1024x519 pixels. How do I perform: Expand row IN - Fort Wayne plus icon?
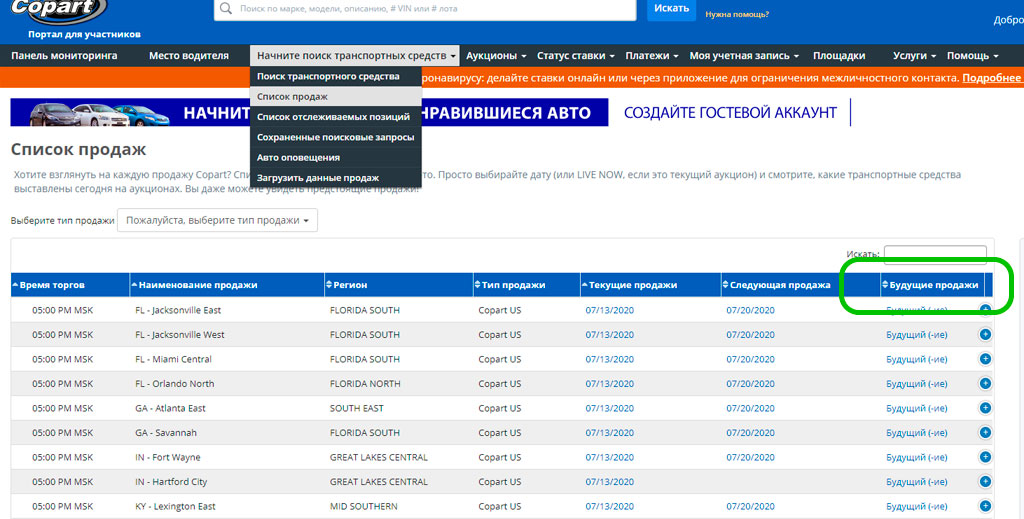(x=985, y=457)
